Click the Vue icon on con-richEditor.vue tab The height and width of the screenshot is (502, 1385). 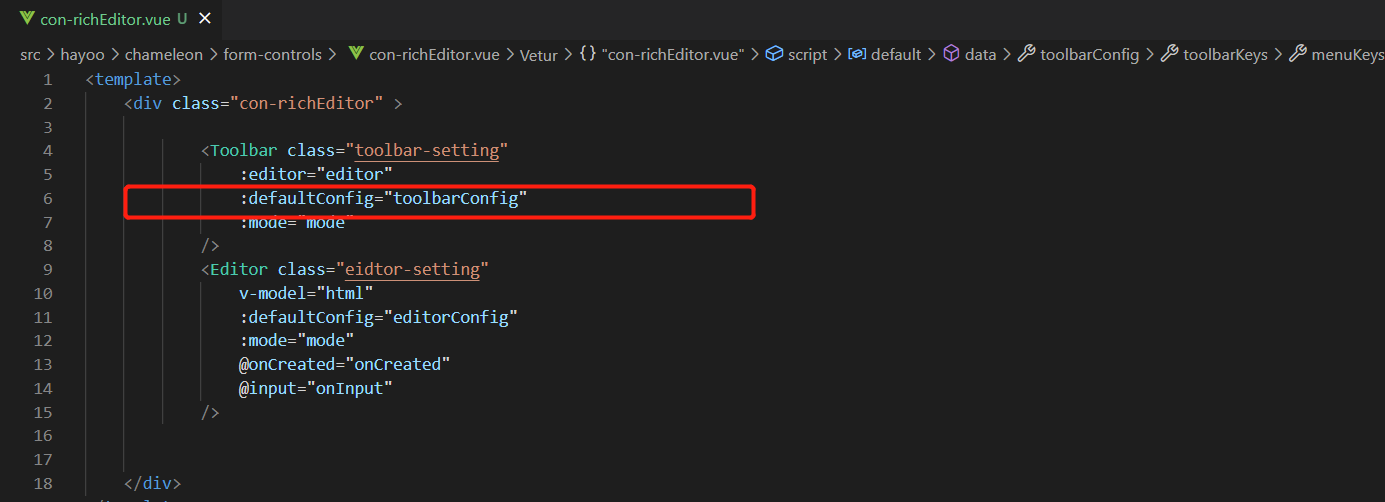(x=27, y=19)
